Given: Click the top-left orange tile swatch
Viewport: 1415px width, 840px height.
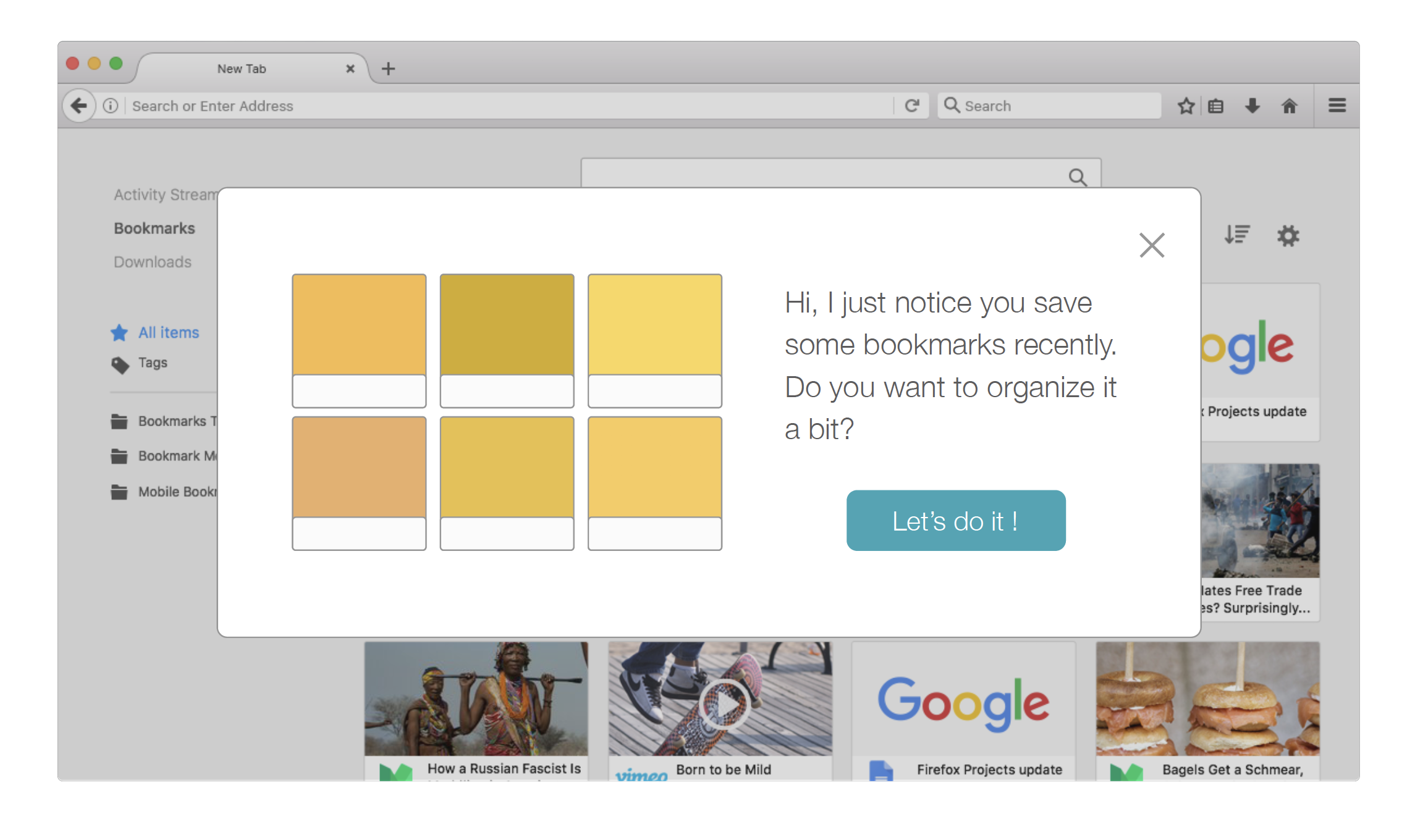Looking at the screenshot, I should pos(359,325).
